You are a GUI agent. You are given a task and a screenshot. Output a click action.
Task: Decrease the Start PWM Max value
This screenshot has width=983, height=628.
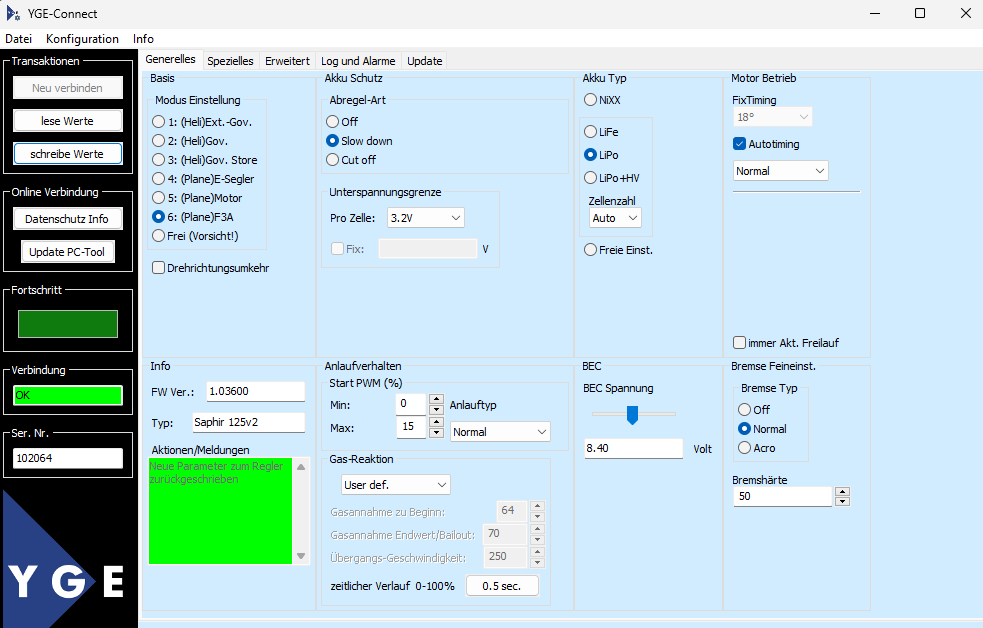[x=436, y=433]
